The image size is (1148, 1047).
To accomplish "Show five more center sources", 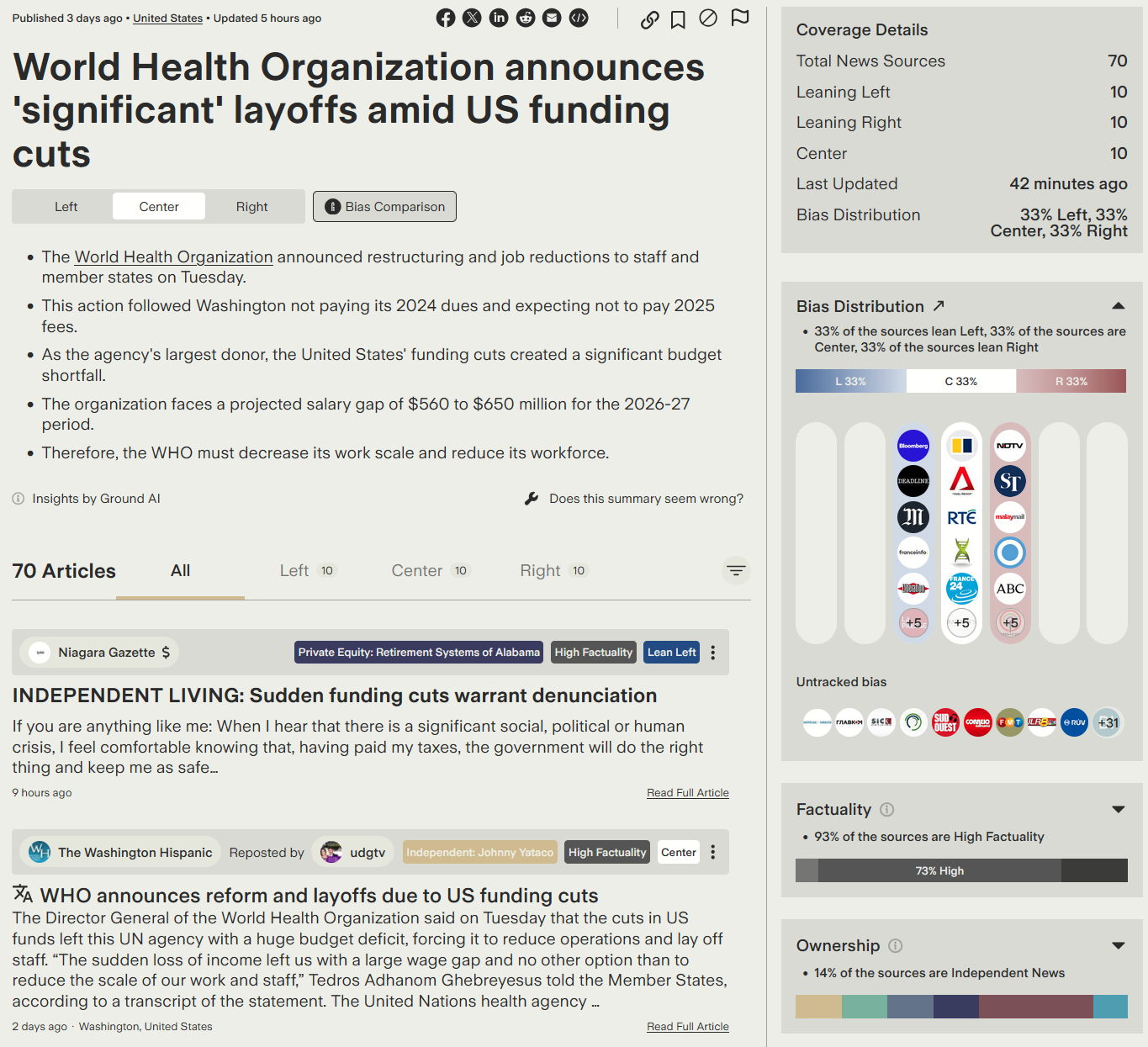I will [x=962, y=623].
